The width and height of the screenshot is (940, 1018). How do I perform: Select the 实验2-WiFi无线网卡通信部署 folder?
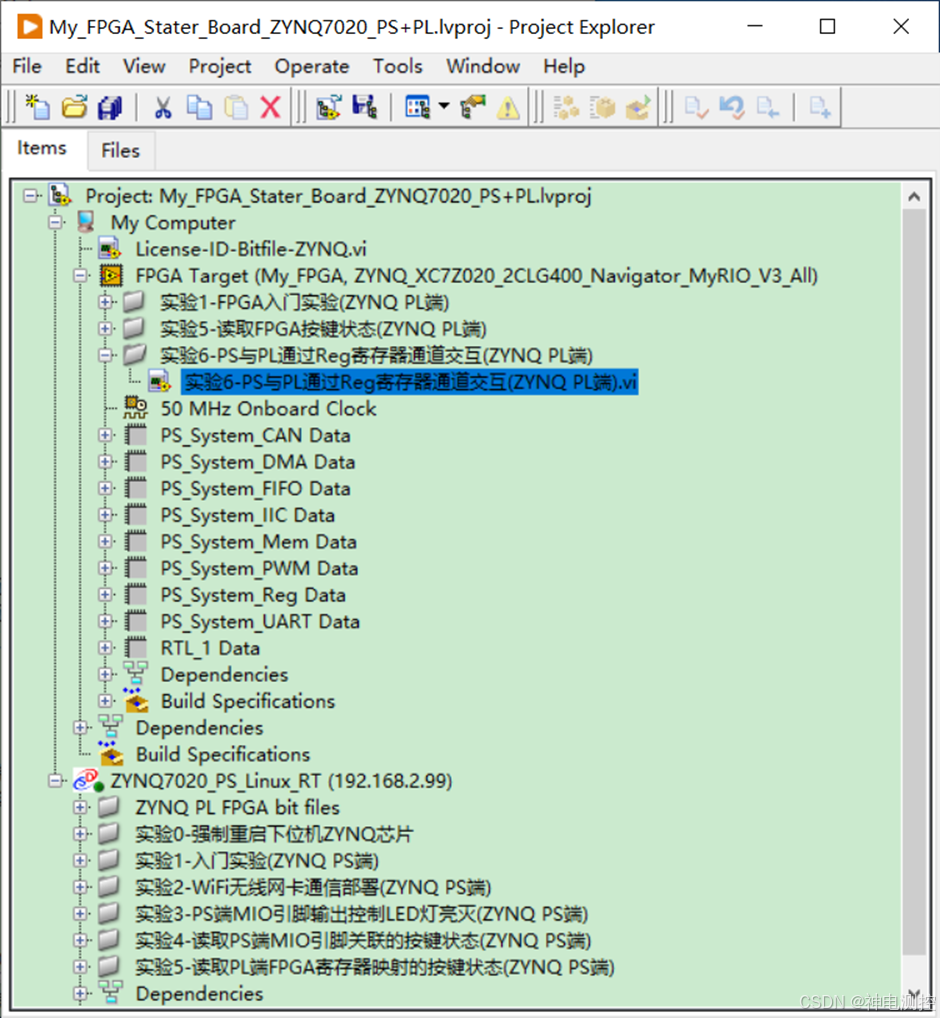[313, 887]
